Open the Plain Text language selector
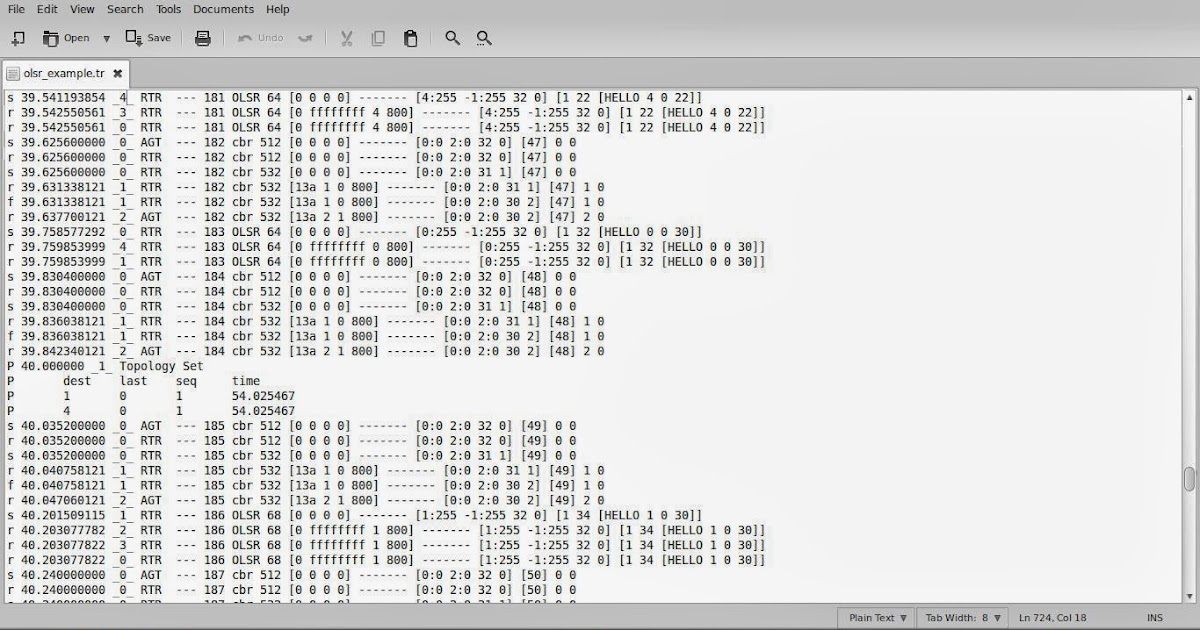Screen dimensions: 1200x630 coord(875,617)
